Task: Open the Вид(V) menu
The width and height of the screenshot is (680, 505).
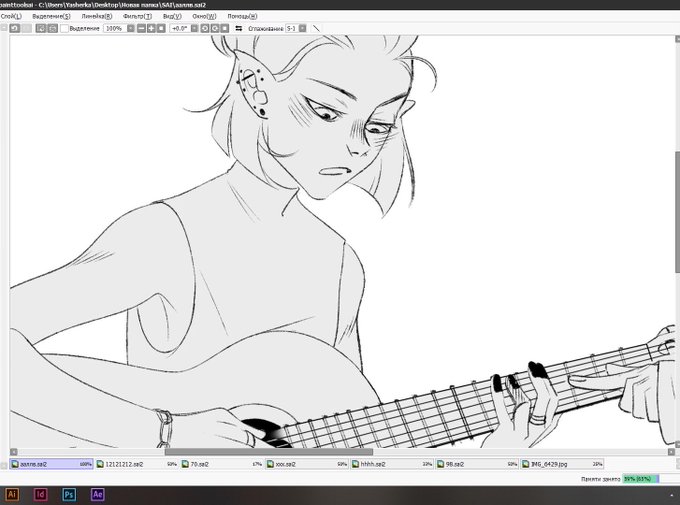Action: point(172,16)
